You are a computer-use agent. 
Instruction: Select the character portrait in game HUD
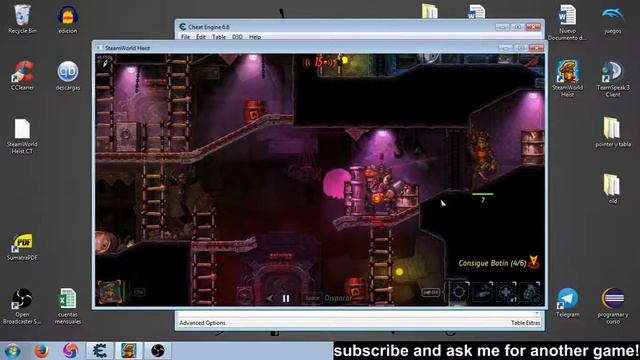tap(110, 291)
